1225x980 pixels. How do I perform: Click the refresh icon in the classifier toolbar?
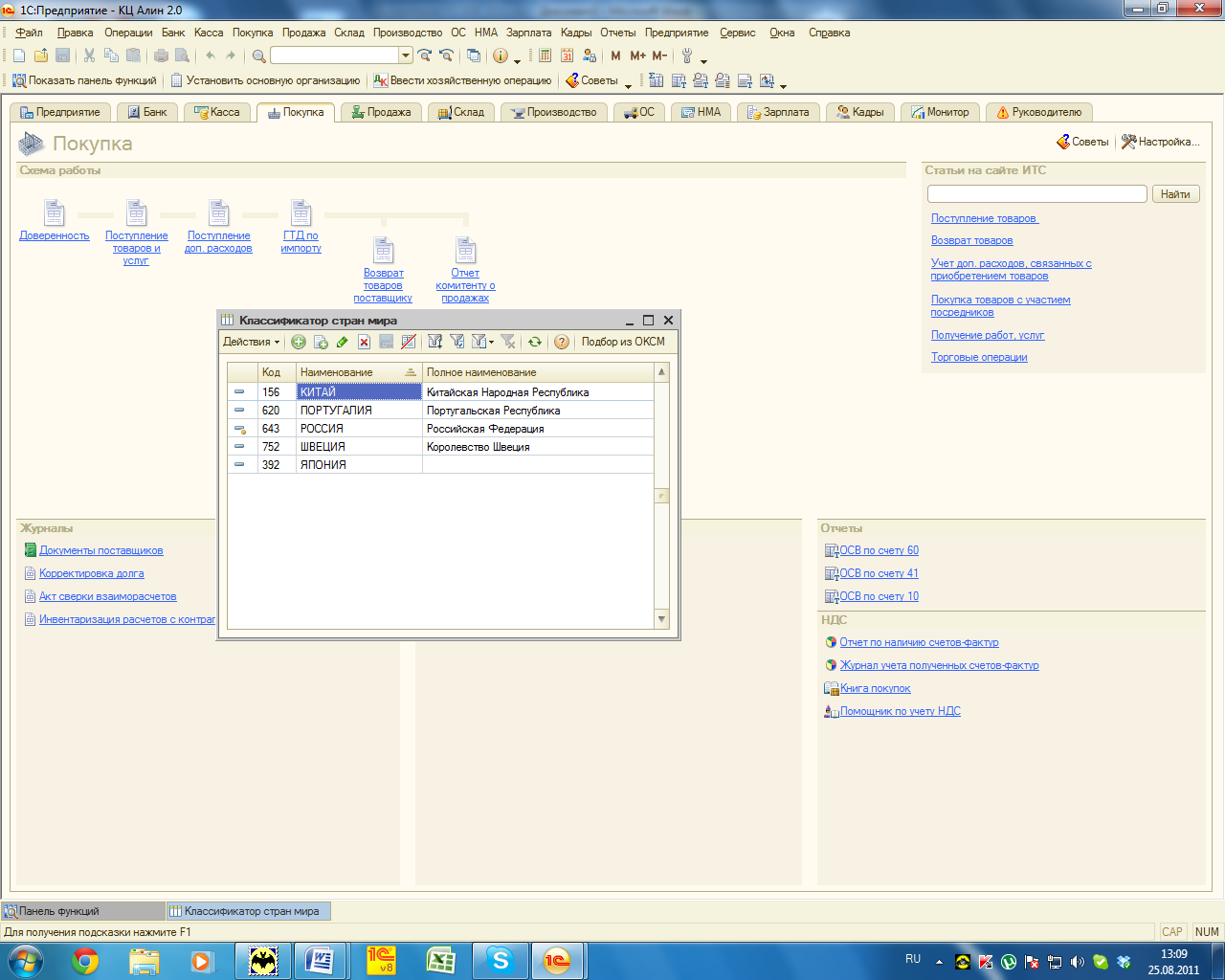[534, 342]
